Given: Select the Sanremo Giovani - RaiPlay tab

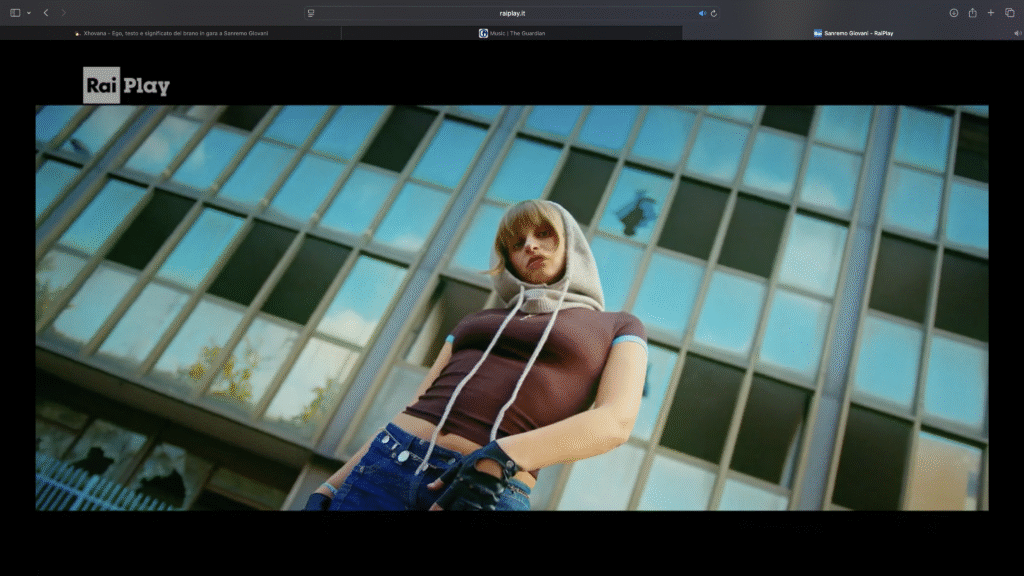Looking at the screenshot, I should point(858,33).
